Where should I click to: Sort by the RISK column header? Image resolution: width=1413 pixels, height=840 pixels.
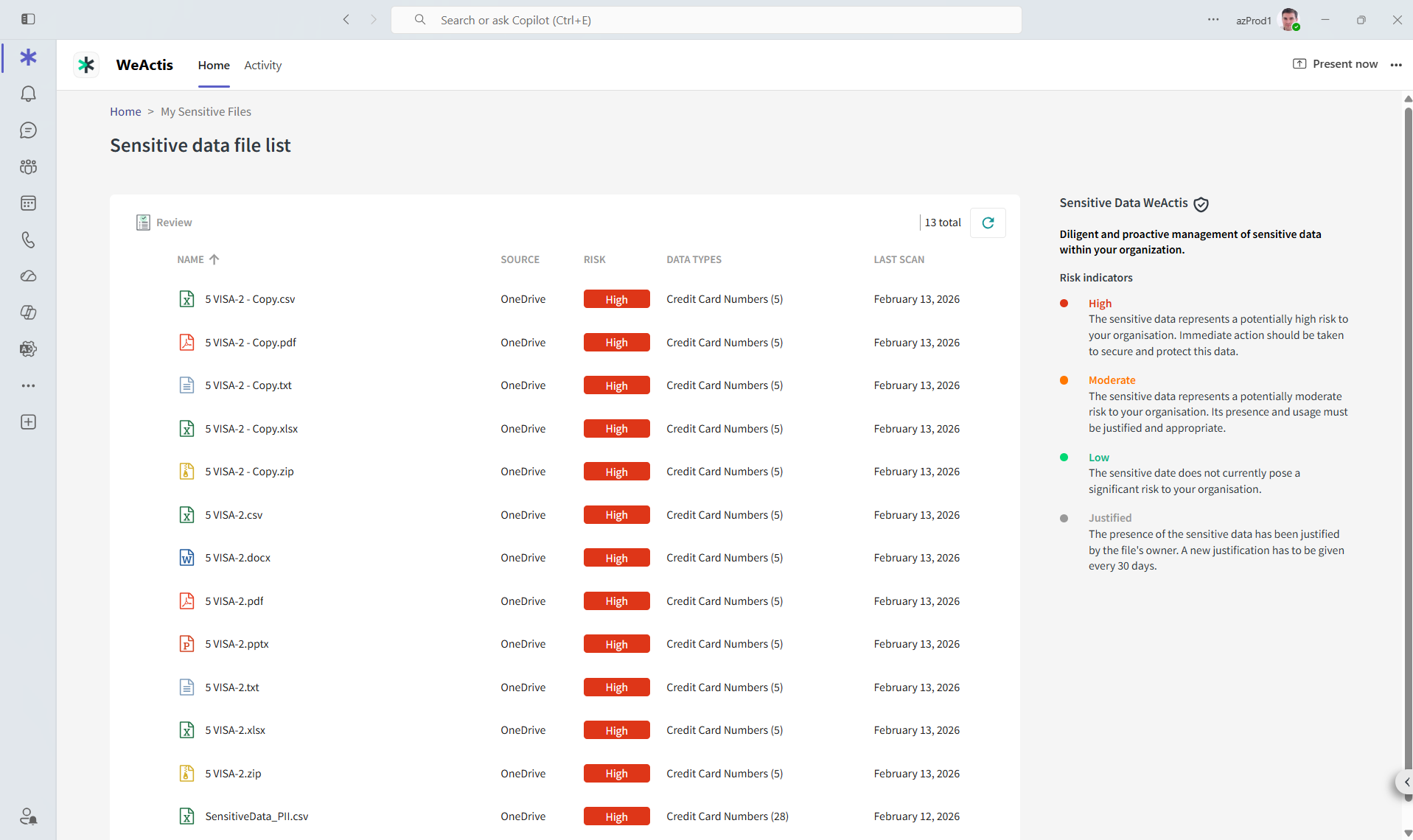(594, 259)
